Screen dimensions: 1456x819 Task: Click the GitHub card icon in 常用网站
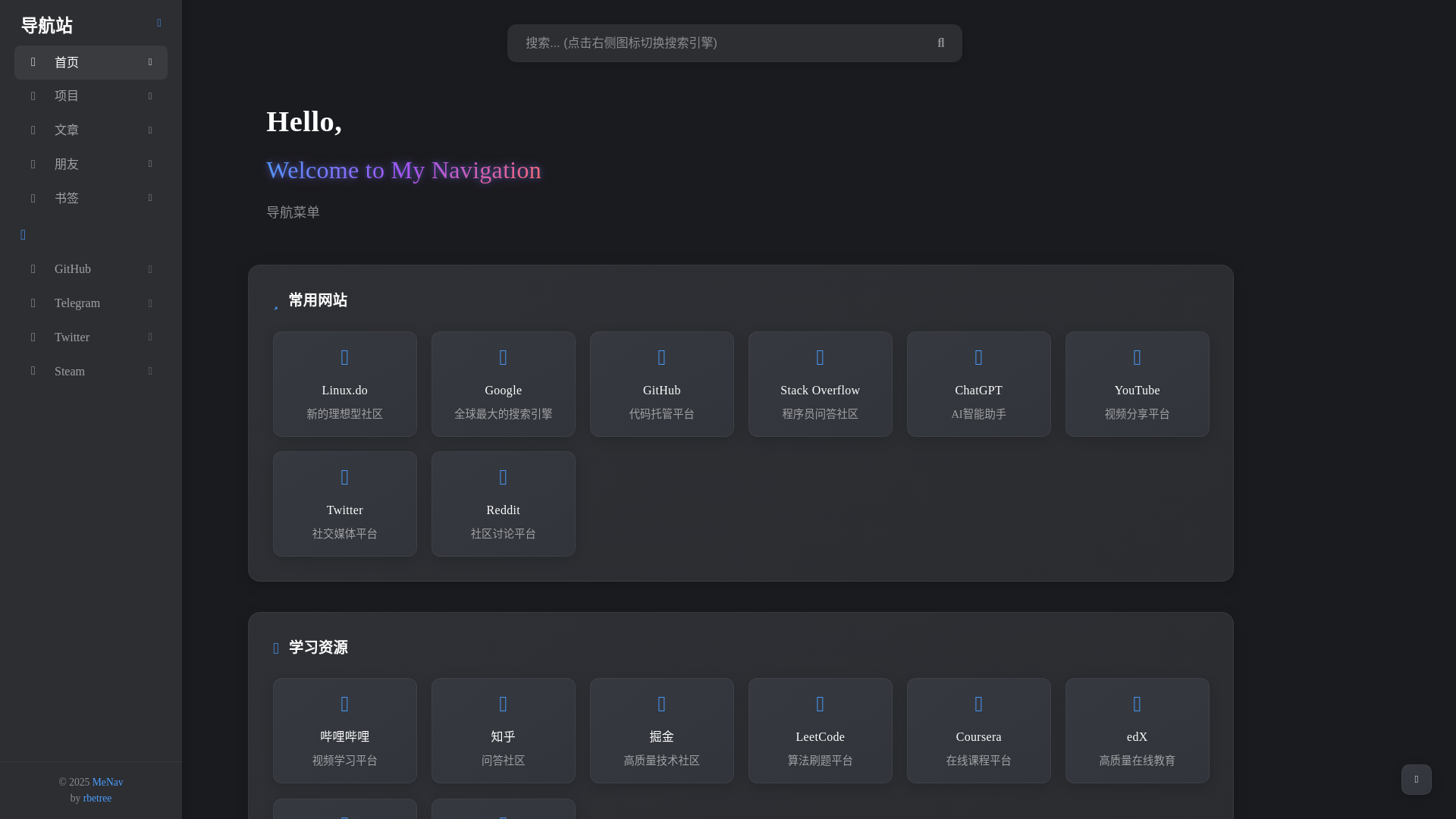[x=662, y=357]
